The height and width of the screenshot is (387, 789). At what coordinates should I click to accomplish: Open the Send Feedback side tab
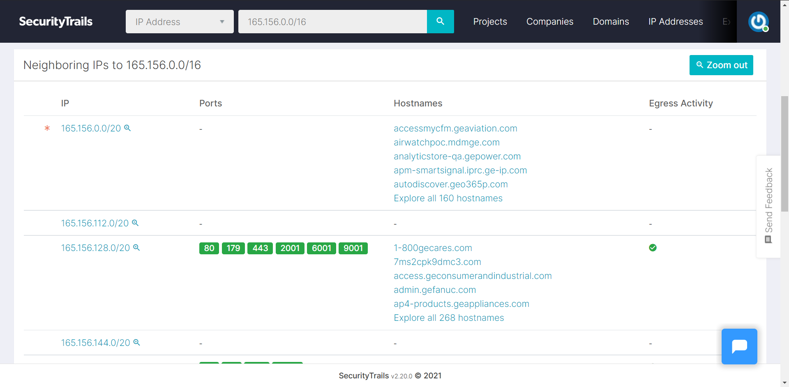(768, 206)
